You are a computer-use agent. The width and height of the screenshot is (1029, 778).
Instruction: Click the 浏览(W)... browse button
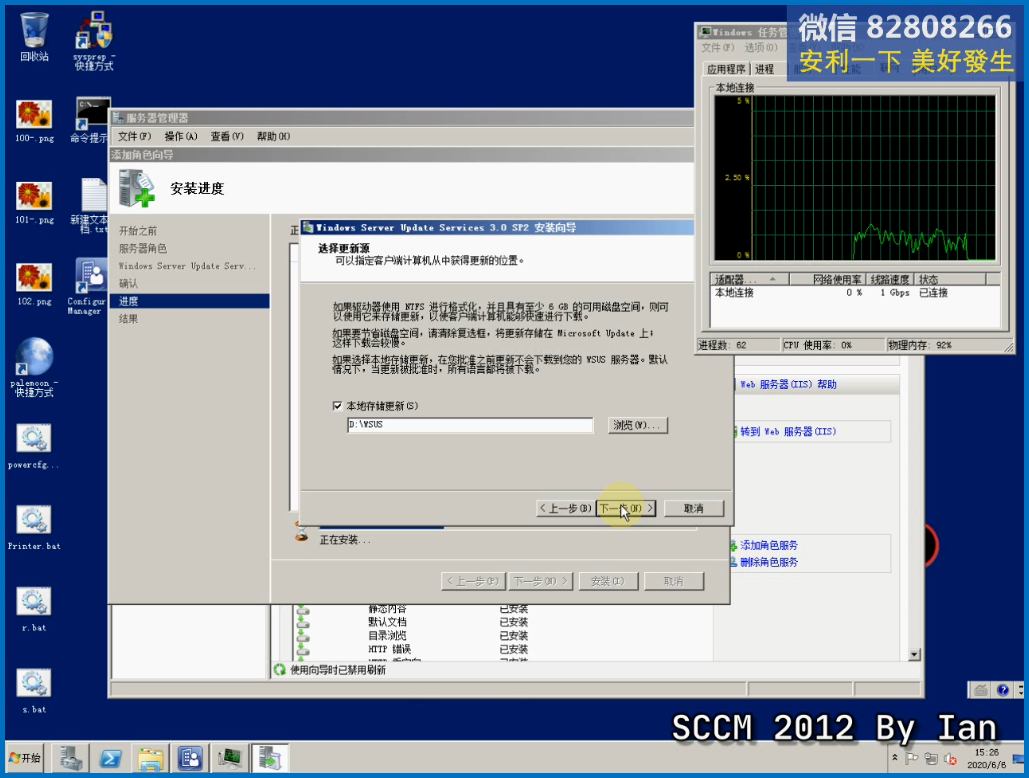637,425
